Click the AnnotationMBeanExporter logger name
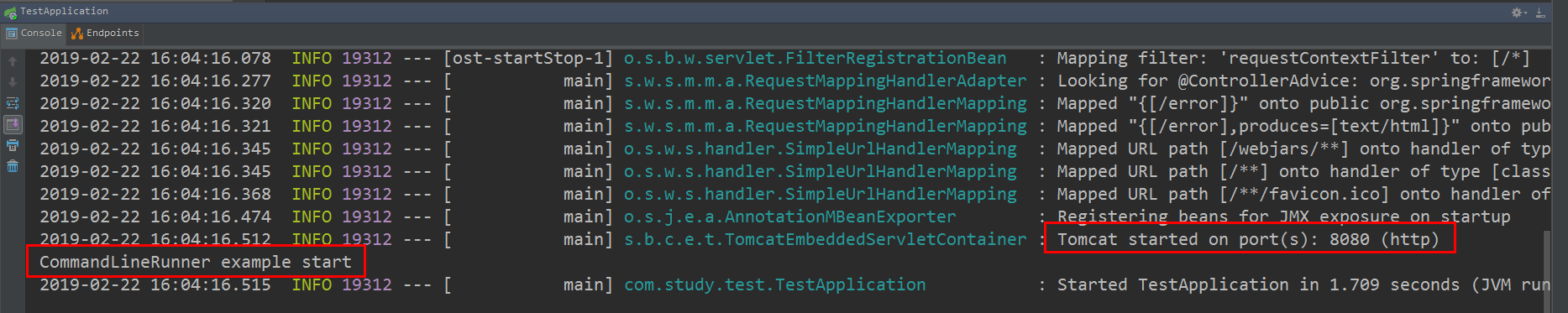Viewport: 1568px width, 313px height. point(789,216)
